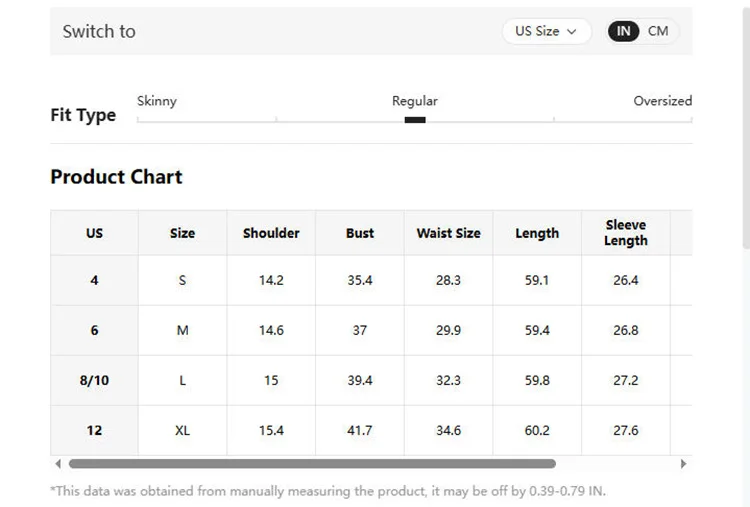Click the vertical page scrollbar

[746, 129]
